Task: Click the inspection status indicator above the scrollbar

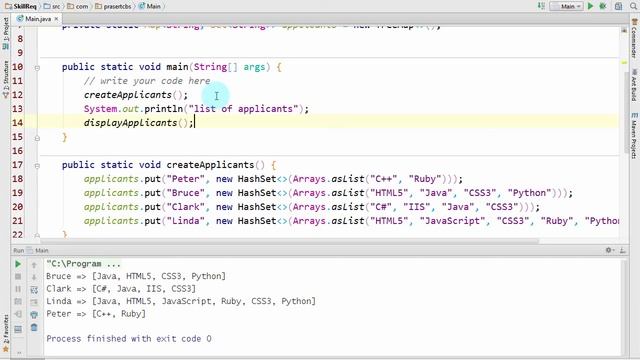Action: [624, 31]
